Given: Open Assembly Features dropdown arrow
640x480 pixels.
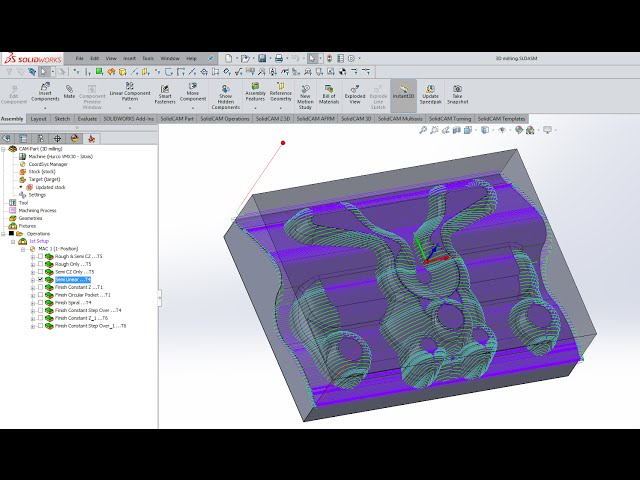Looking at the screenshot, I should pos(256,108).
